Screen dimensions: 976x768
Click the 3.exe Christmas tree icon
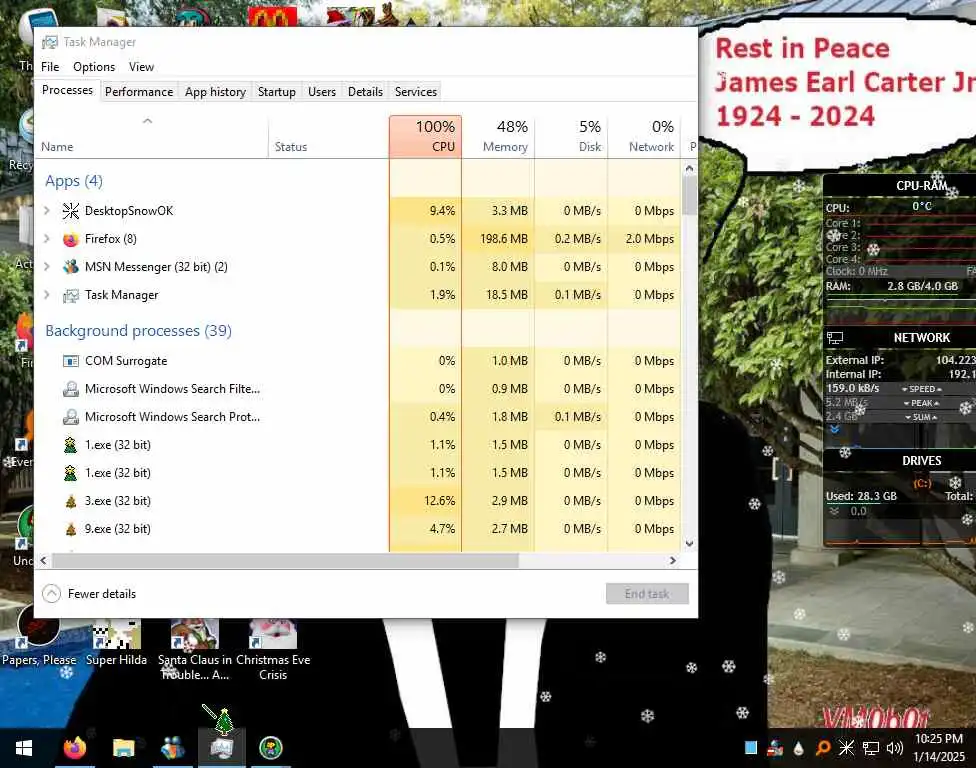coord(71,501)
